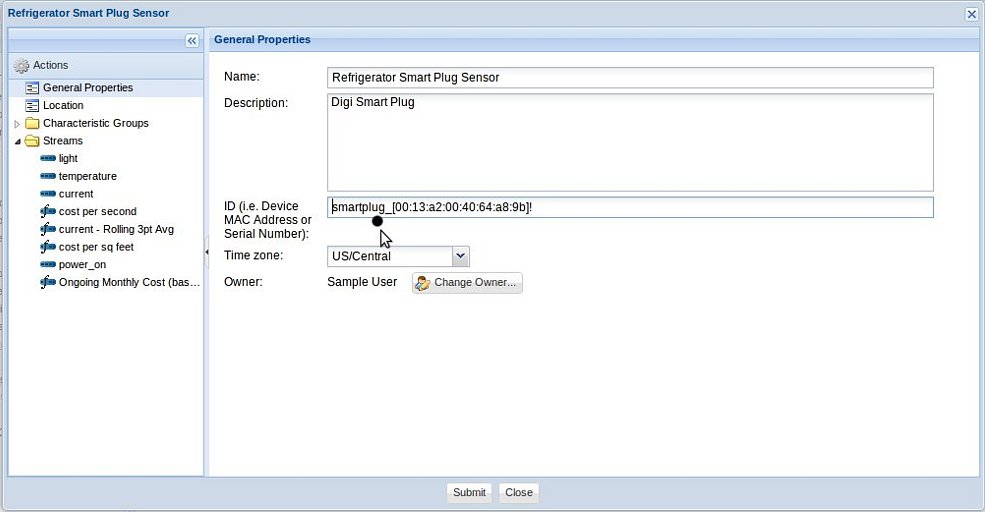Screen dimensions: 985x512
Task: Open the Time zone dropdown
Action: (460, 256)
